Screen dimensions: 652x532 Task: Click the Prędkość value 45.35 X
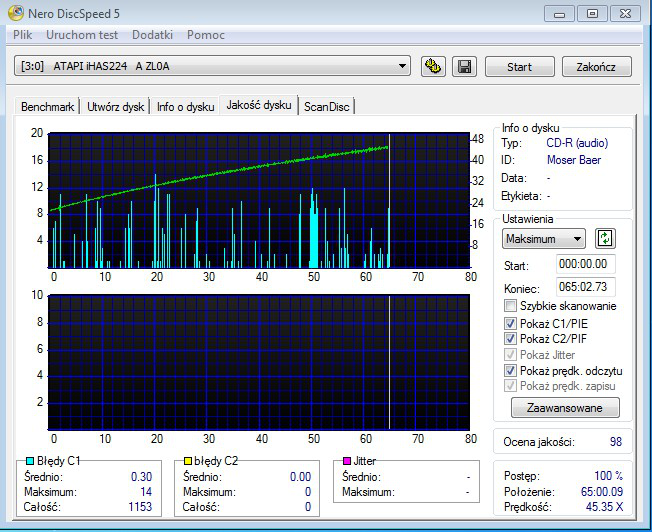pyautogui.click(x=605, y=507)
